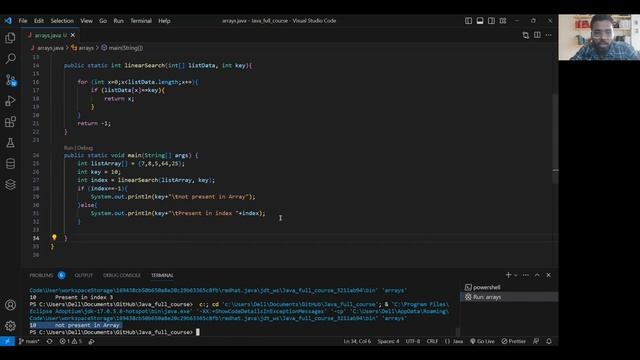The image size is (640, 360).
Task: Synchronize changes using the sync icon
Action: click(49, 341)
